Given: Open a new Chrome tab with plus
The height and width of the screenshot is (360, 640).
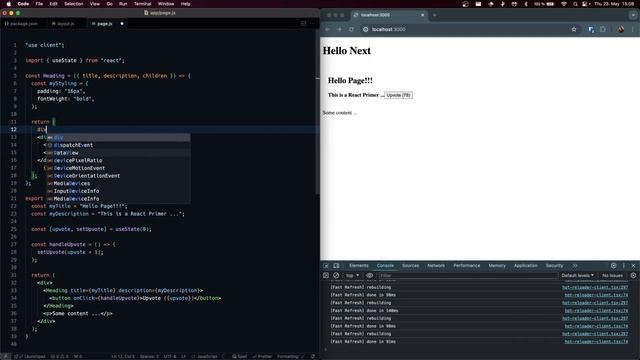Looking at the screenshot, I should click(435, 15).
